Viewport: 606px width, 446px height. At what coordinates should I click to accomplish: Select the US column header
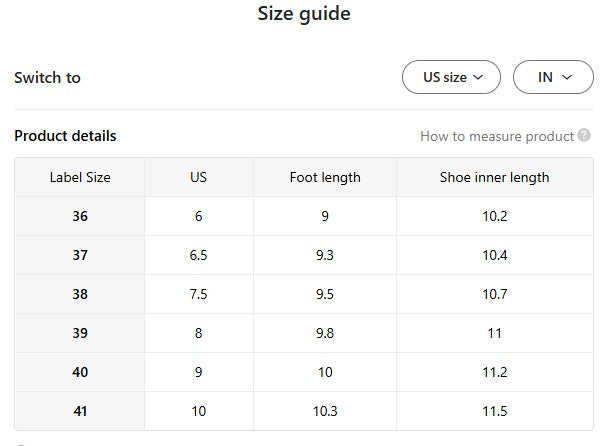click(x=198, y=177)
